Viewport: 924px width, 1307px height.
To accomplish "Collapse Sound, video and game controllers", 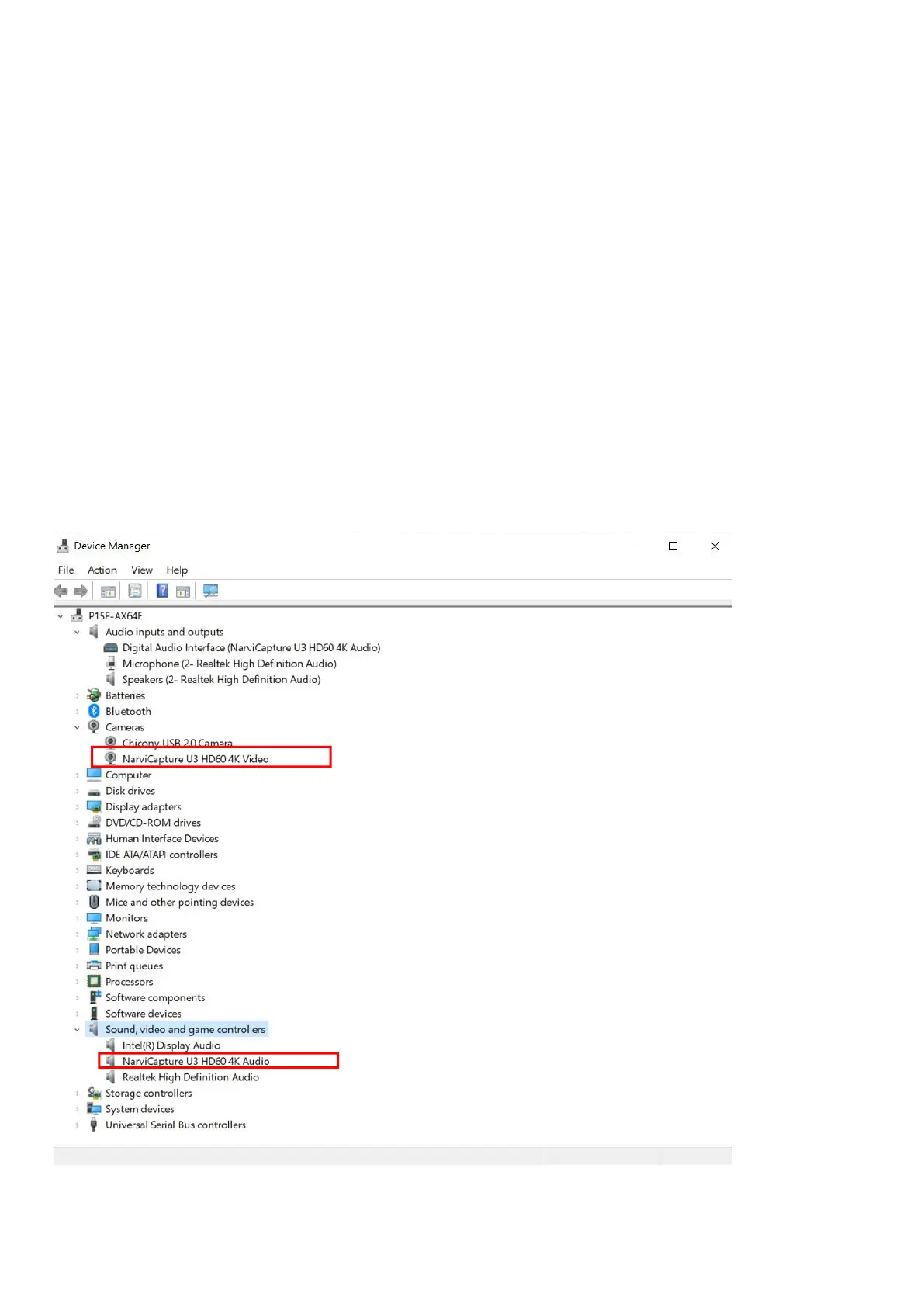I will point(77,1030).
